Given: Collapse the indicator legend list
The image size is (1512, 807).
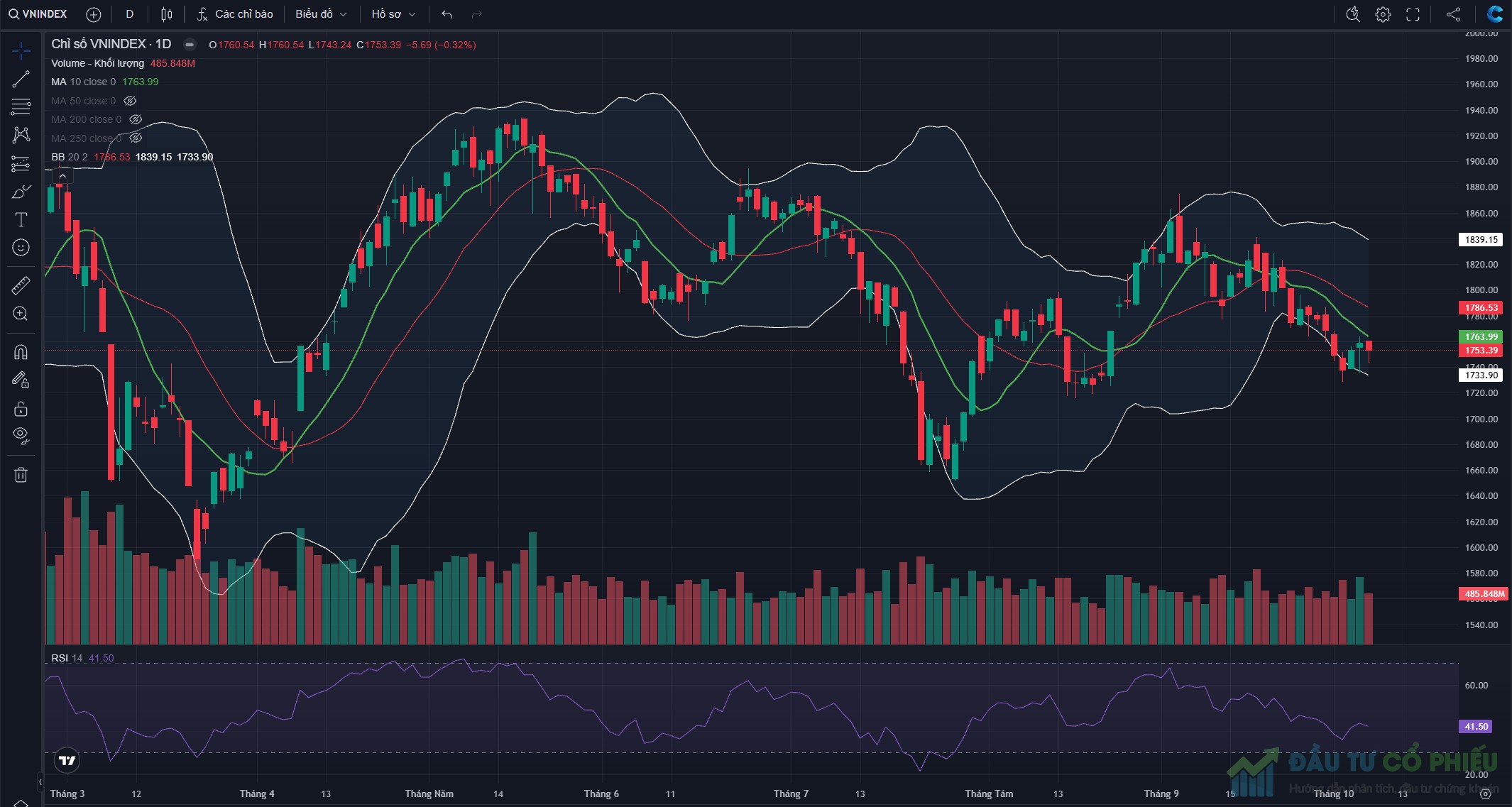Looking at the screenshot, I should point(62,176).
